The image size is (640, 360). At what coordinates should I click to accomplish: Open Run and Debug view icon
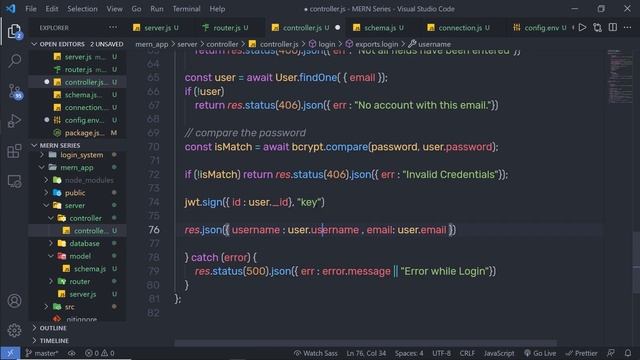[14, 121]
